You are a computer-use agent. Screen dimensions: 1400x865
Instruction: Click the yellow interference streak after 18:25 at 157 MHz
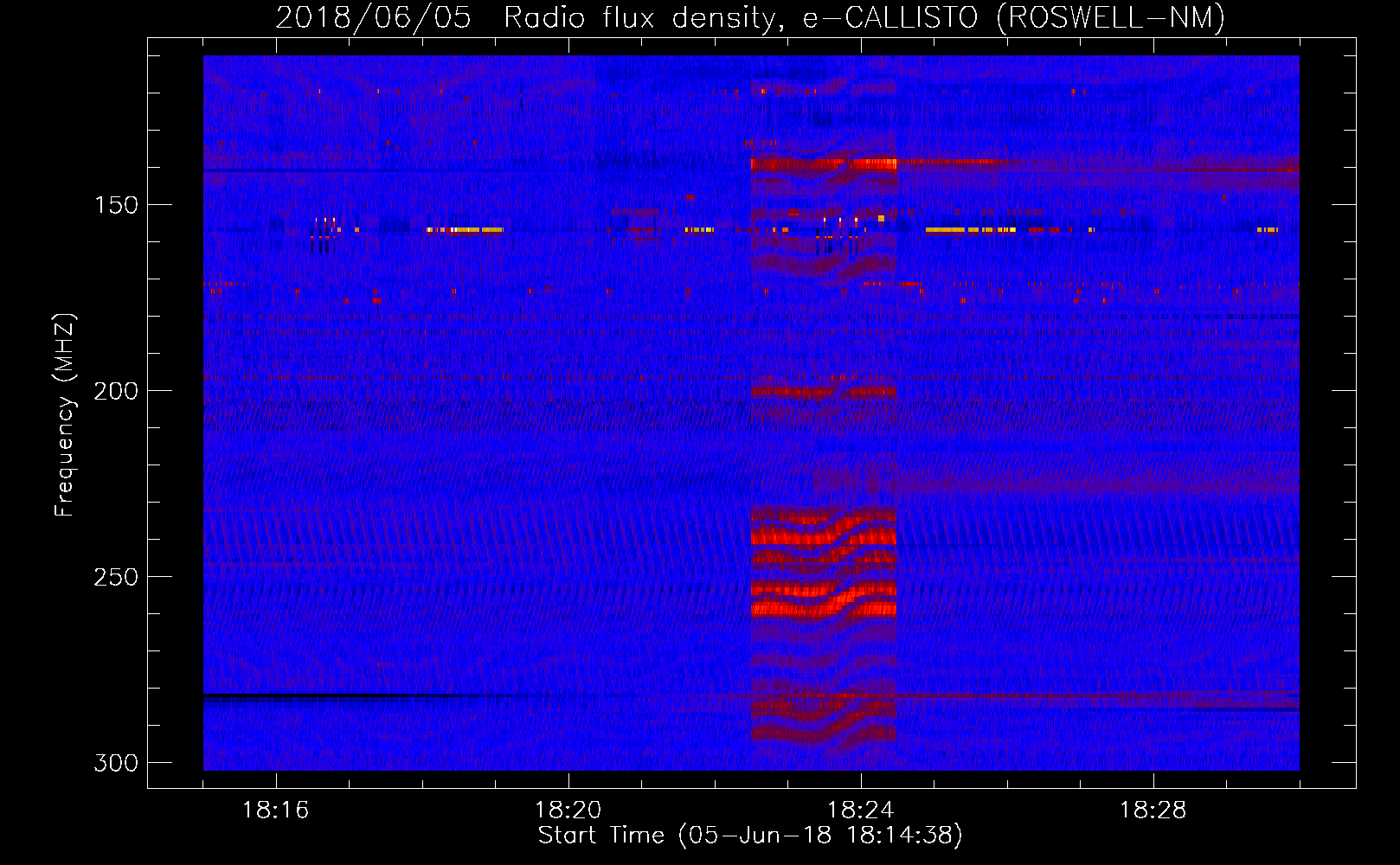click(x=971, y=230)
